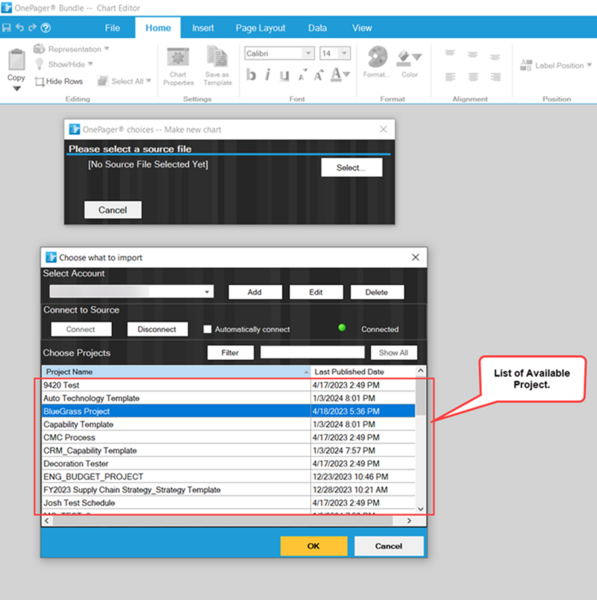The image size is (597, 600).
Task: Sort by Project Name column header
Action: click(176, 372)
